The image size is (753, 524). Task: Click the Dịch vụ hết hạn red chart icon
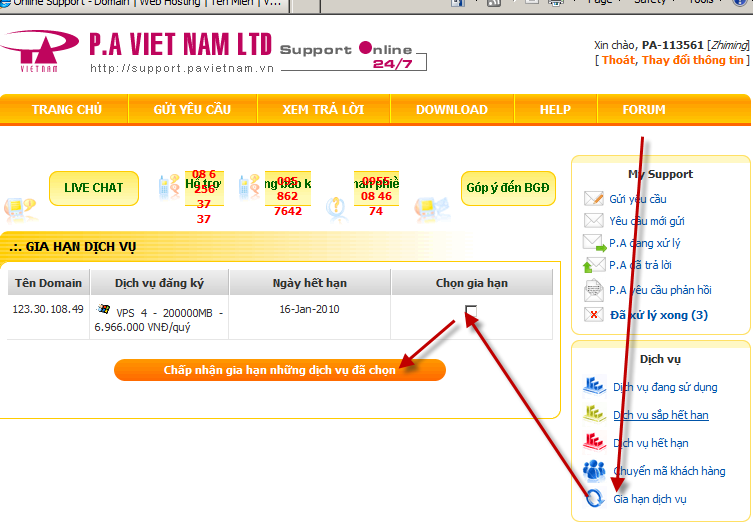click(595, 441)
